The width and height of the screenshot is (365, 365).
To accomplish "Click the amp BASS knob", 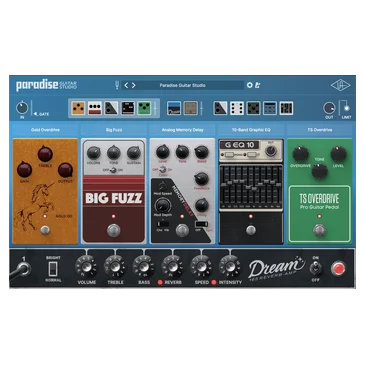I will (144, 267).
